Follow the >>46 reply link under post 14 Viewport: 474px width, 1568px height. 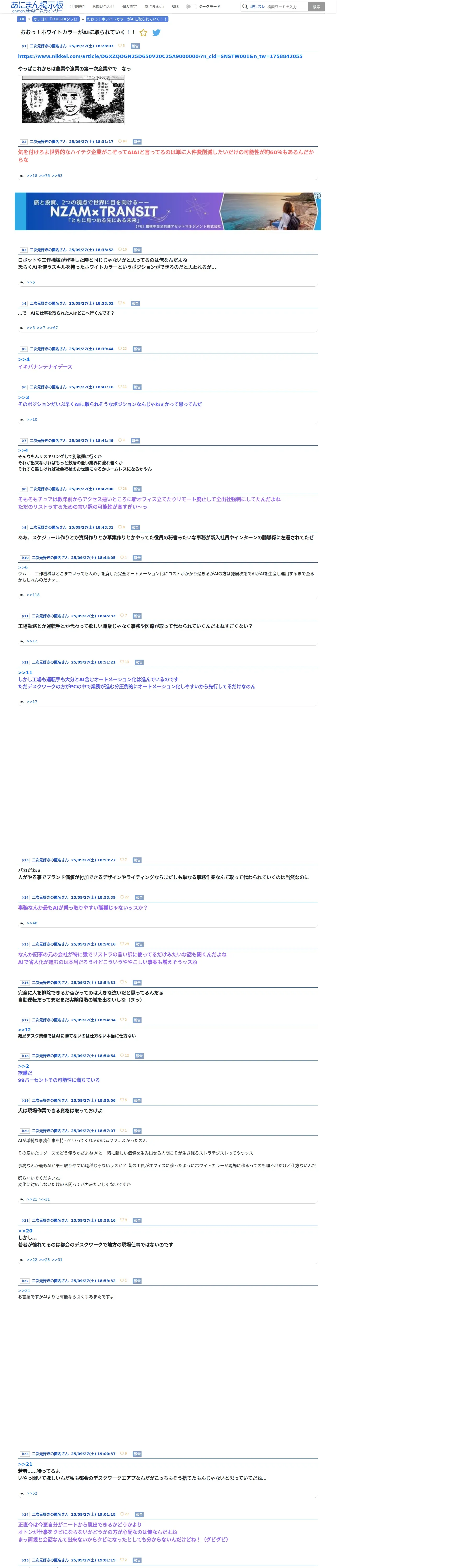click(32, 923)
